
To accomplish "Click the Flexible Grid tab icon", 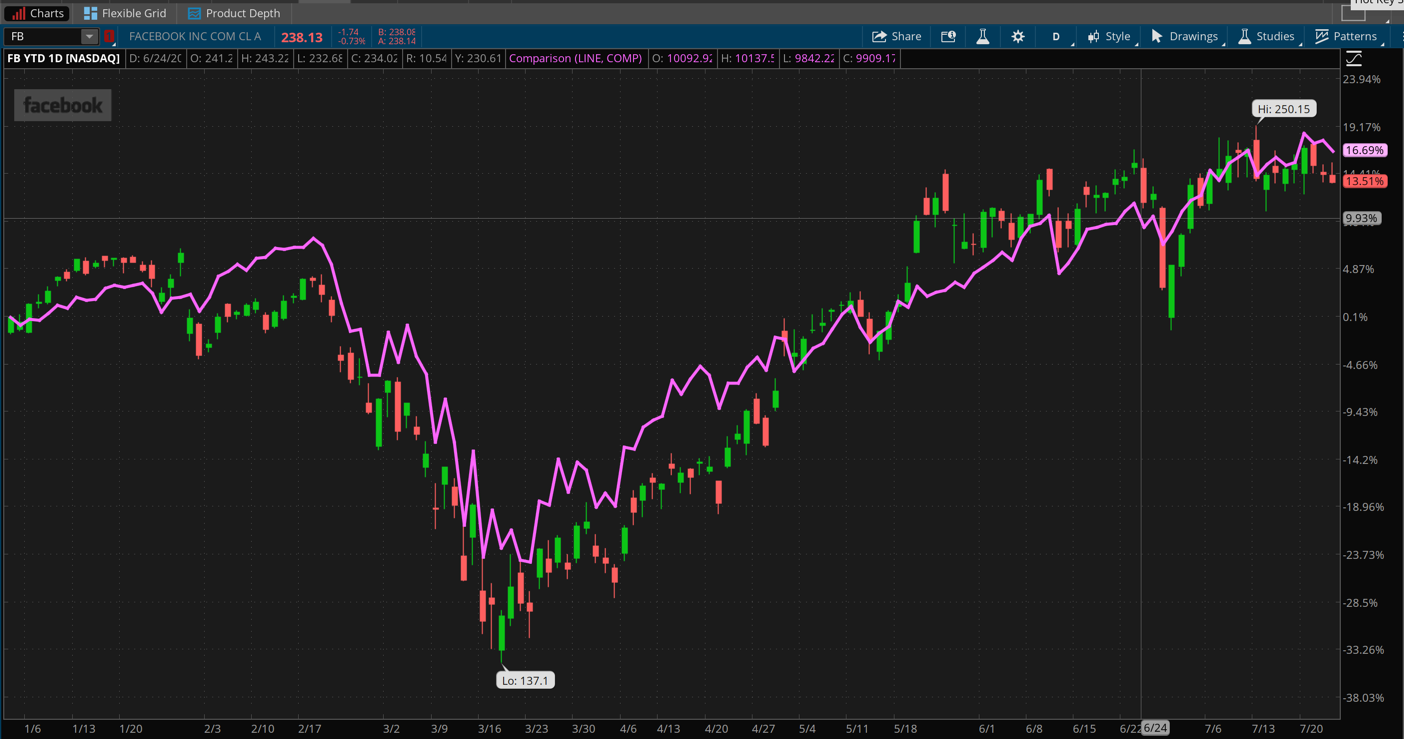I will click(x=90, y=13).
